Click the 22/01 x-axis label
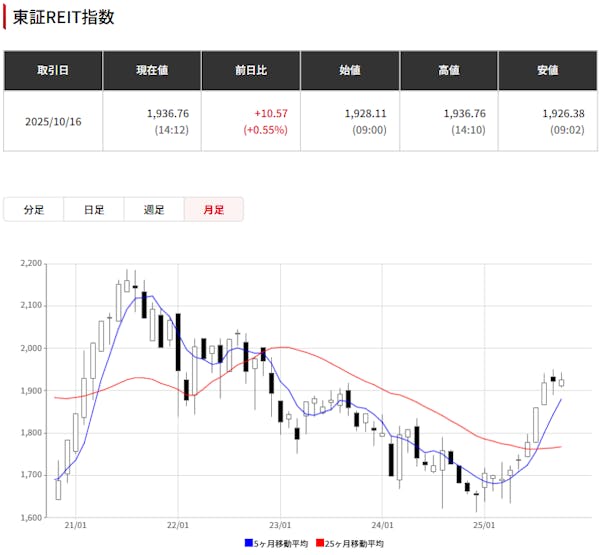600x555 pixels. [x=178, y=525]
